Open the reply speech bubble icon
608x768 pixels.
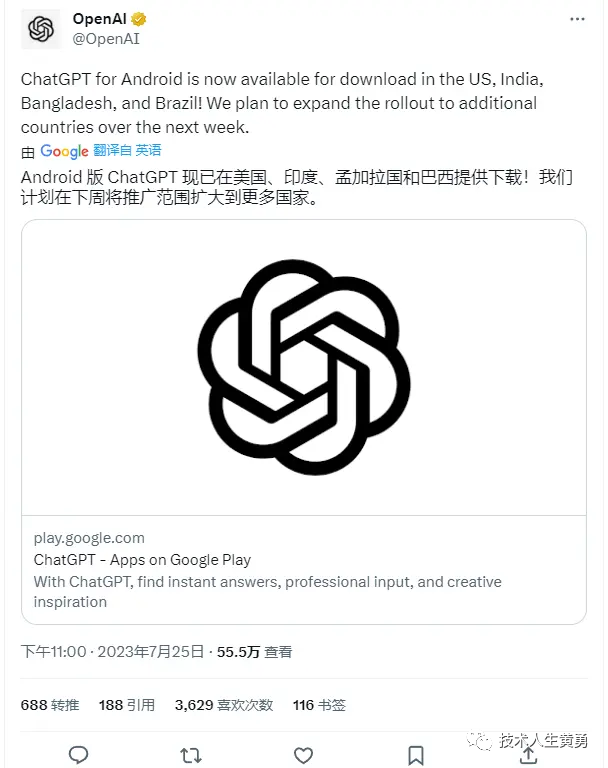(x=78, y=755)
